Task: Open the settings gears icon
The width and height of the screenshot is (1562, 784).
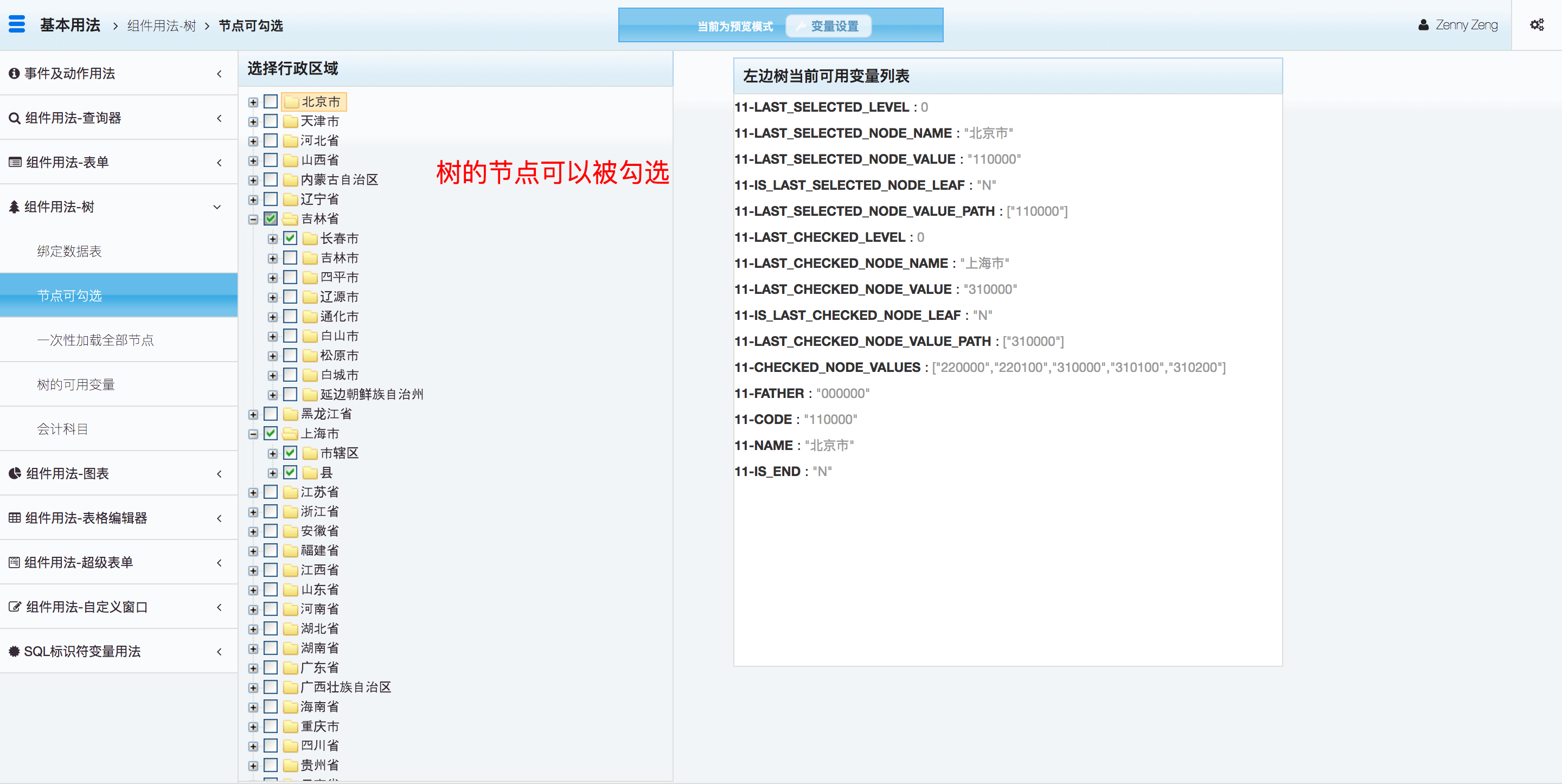Action: point(1537,25)
